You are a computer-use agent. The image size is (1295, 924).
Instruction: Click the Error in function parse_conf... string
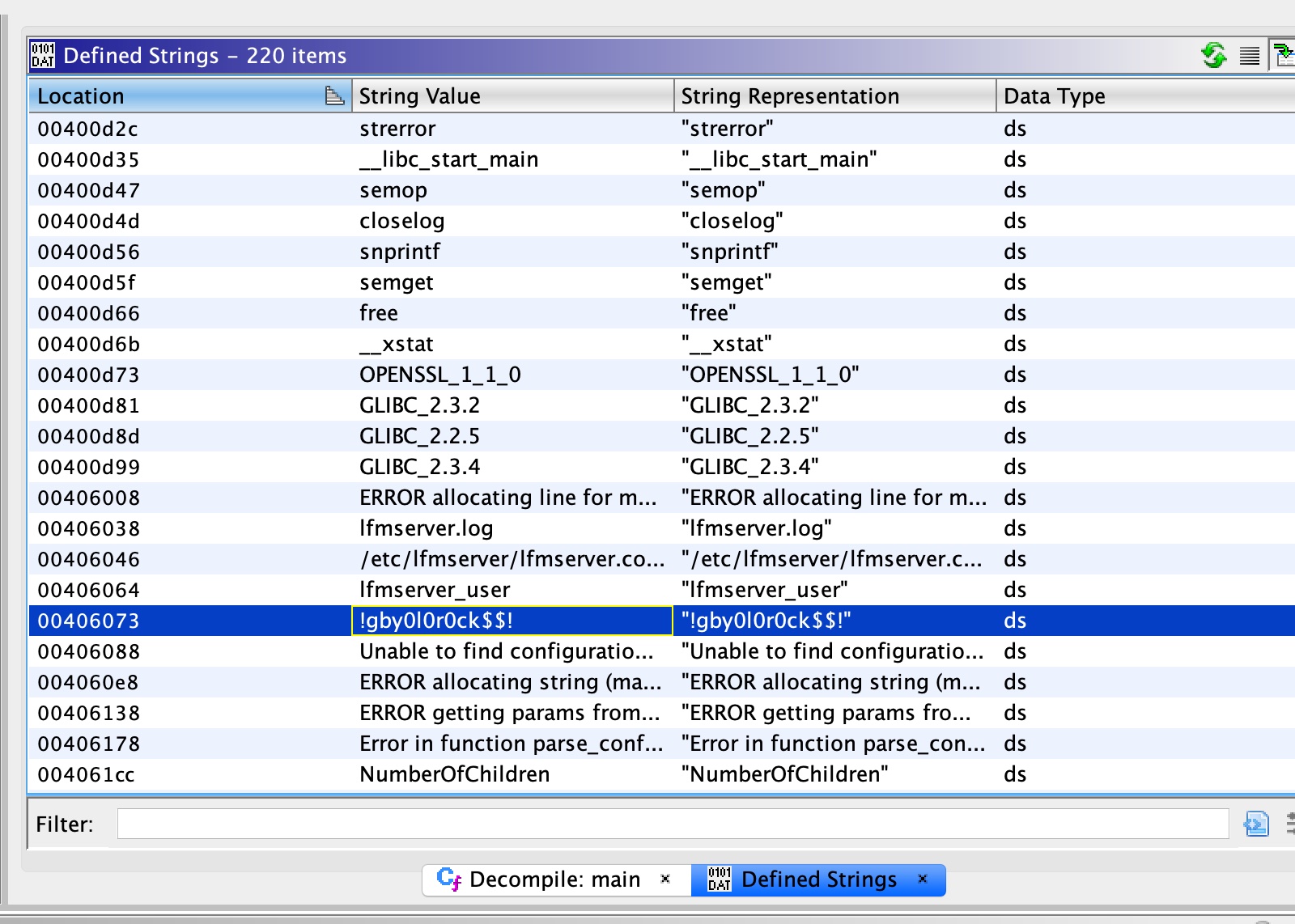[512, 744]
